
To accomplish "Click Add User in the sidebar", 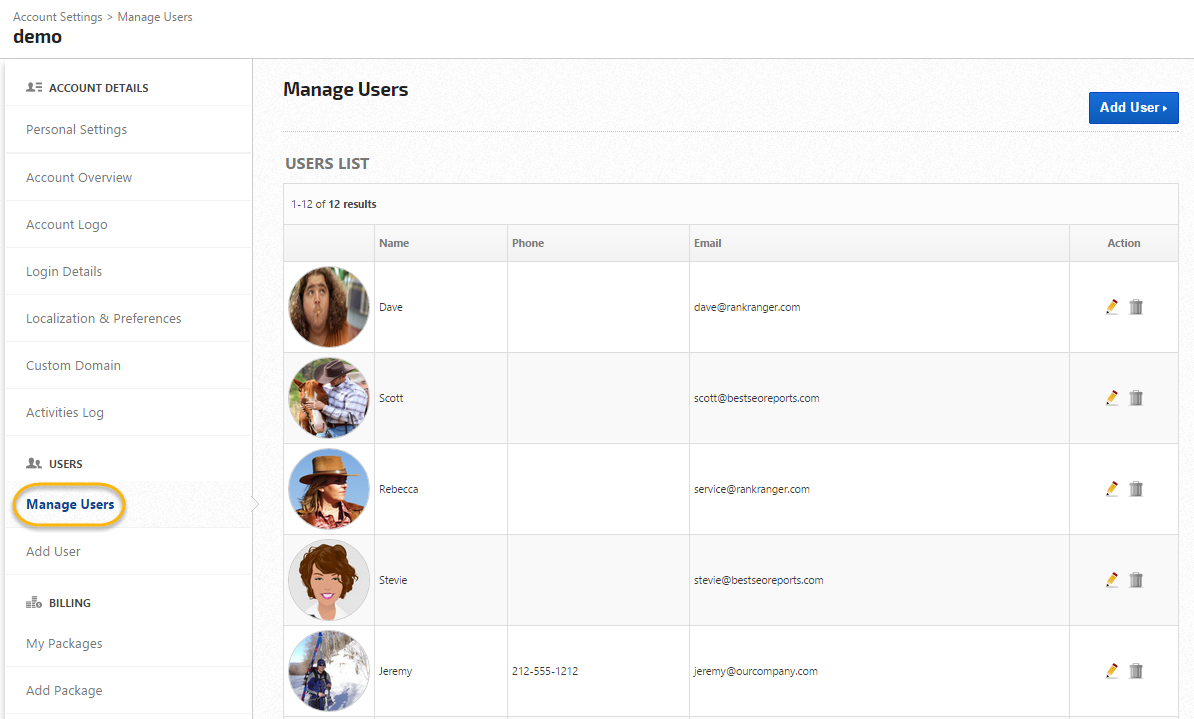I will 53,552.
